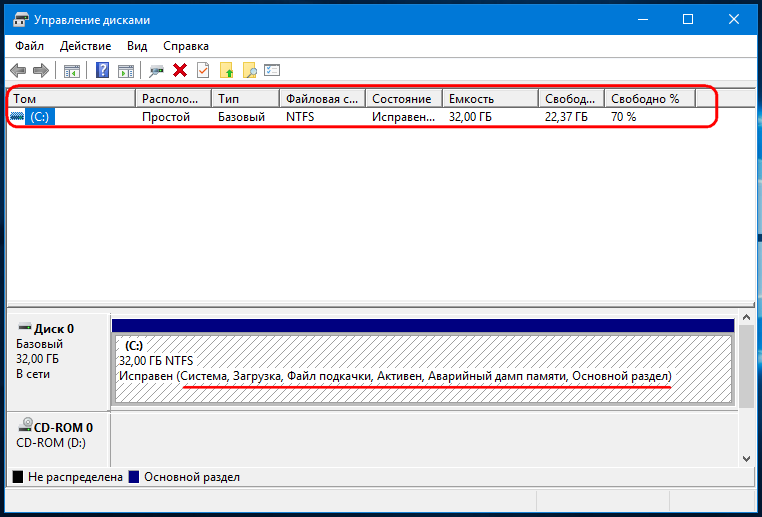Click the black Не распределена legend swatch
Image resolution: width=762 pixels, height=517 pixels.
[17, 477]
